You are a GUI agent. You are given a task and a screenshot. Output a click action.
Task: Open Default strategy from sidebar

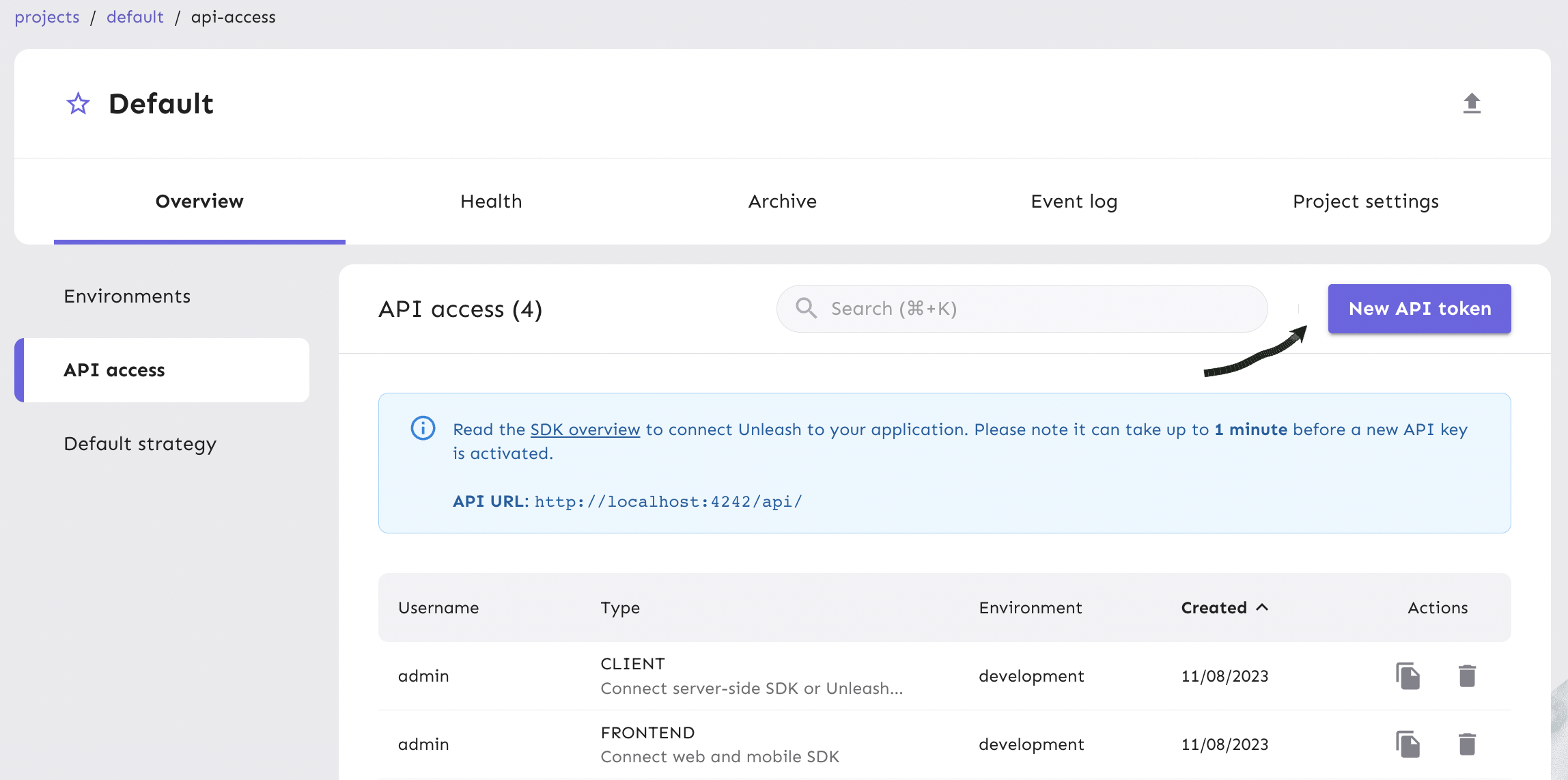click(140, 443)
